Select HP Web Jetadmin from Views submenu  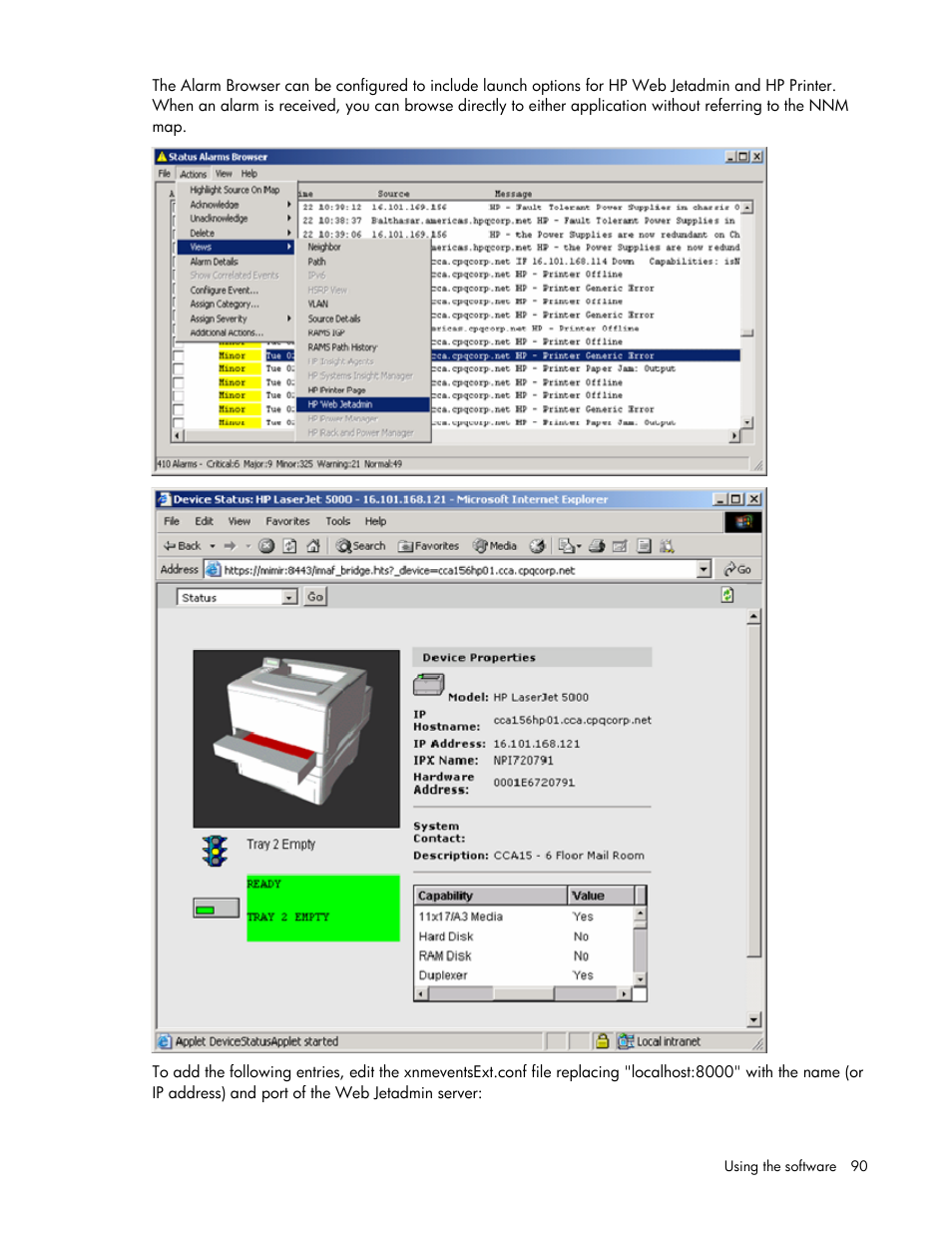[364, 404]
